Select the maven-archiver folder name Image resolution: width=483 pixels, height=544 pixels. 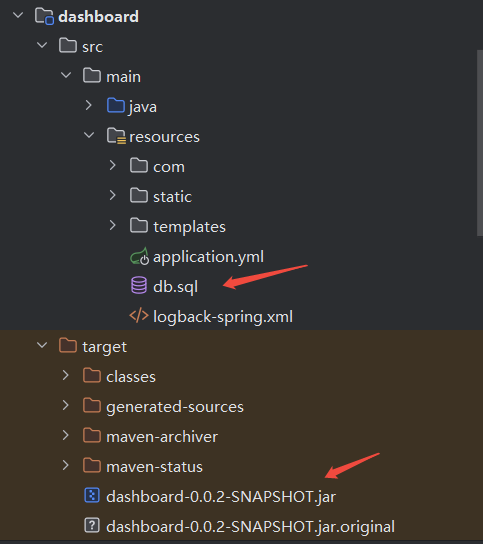[162, 436]
